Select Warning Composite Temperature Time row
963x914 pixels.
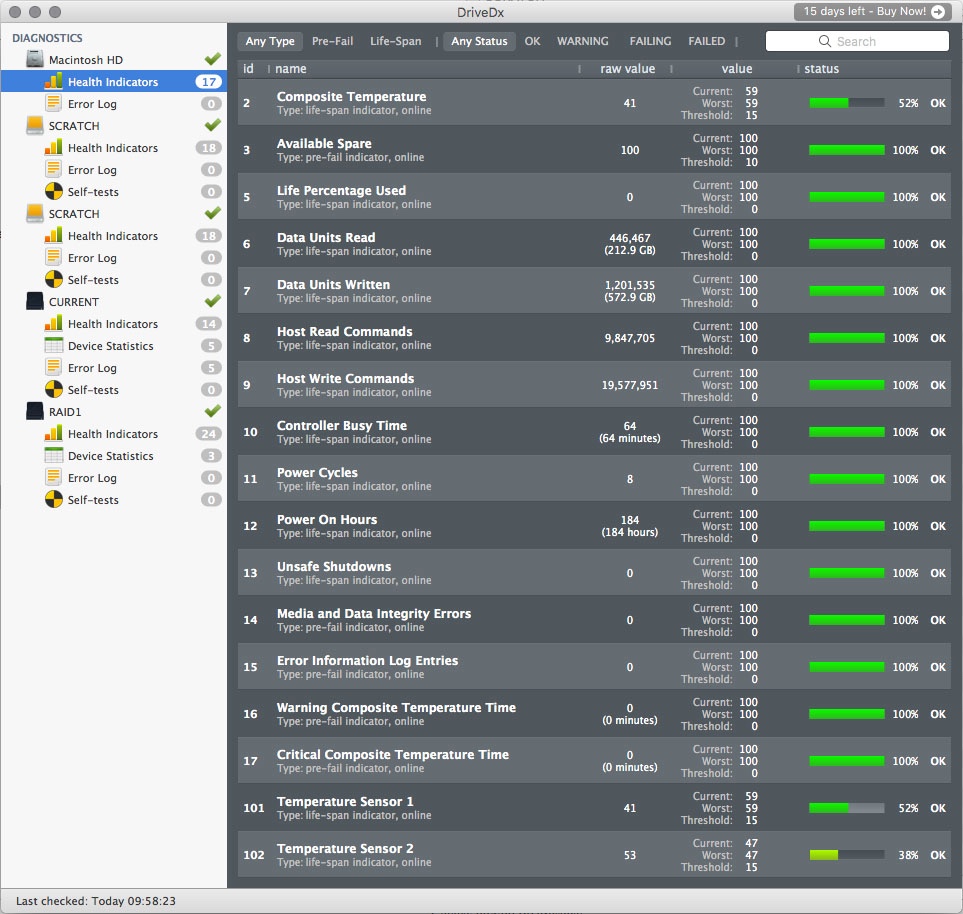[x=595, y=714]
